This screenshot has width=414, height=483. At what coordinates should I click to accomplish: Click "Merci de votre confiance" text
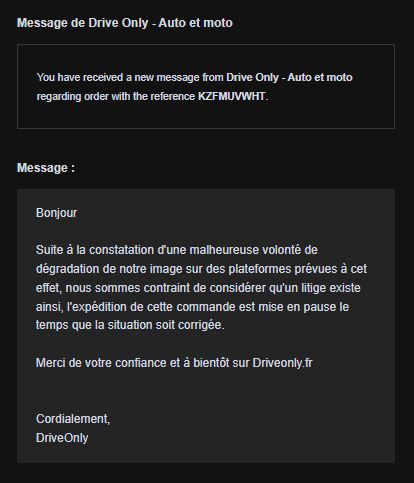click(x=101, y=363)
